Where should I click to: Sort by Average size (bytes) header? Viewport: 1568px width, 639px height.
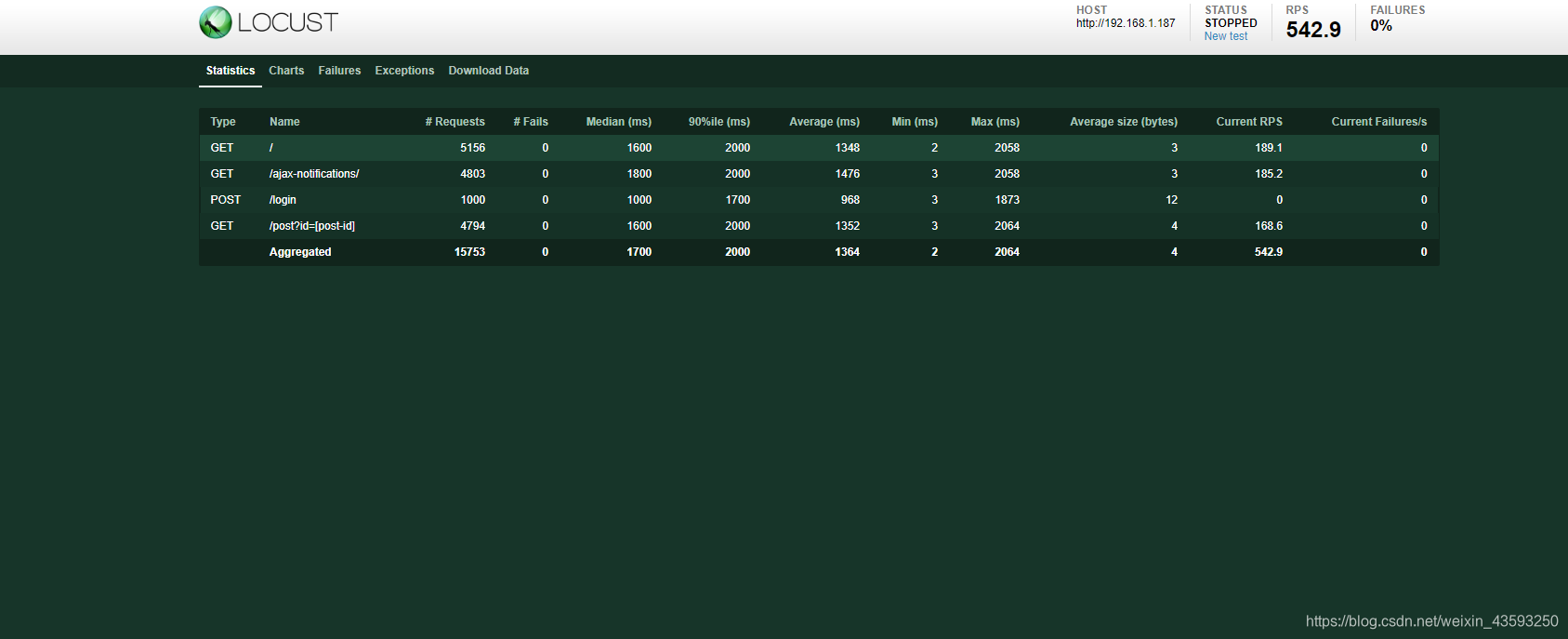(x=1124, y=122)
